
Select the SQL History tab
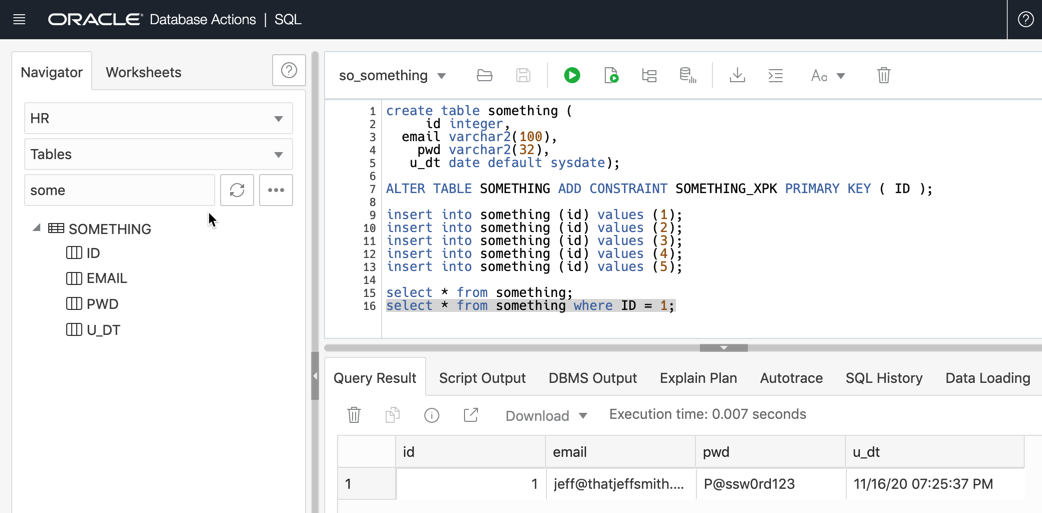coord(884,378)
